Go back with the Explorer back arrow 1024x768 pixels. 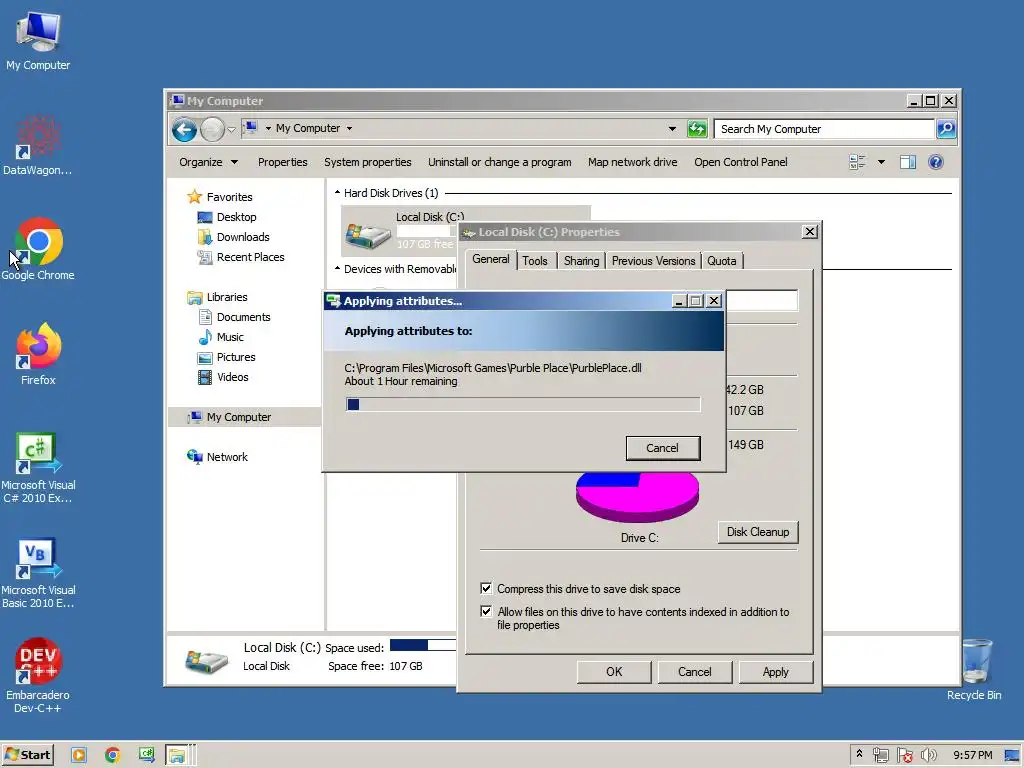click(184, 129)
